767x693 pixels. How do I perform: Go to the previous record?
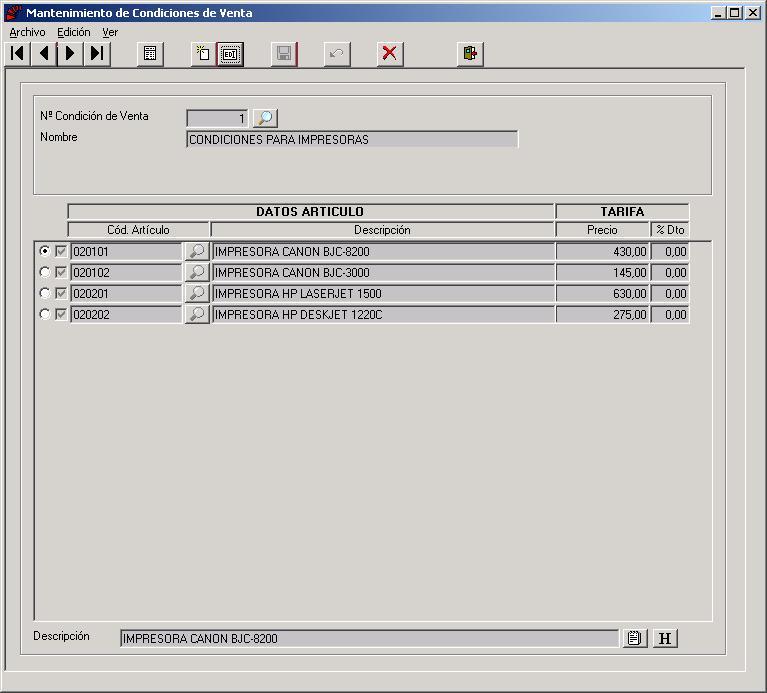pos(44,53)
